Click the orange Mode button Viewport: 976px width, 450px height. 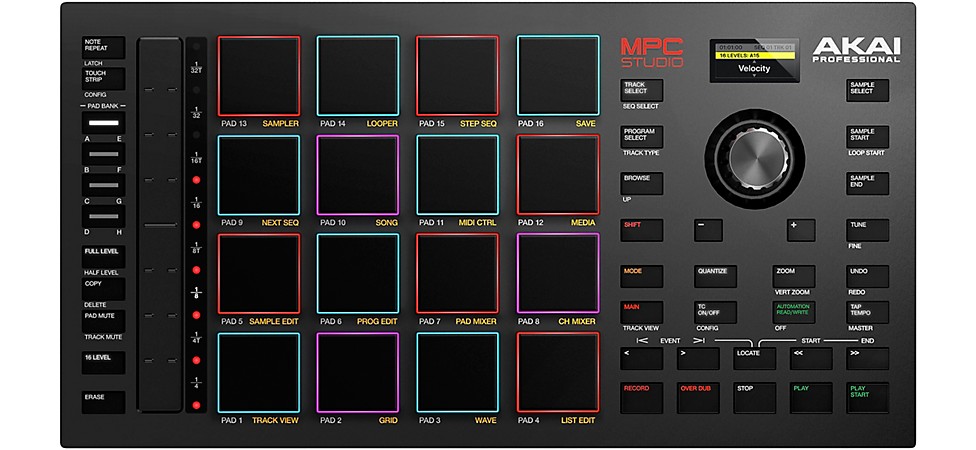(642, 276)
